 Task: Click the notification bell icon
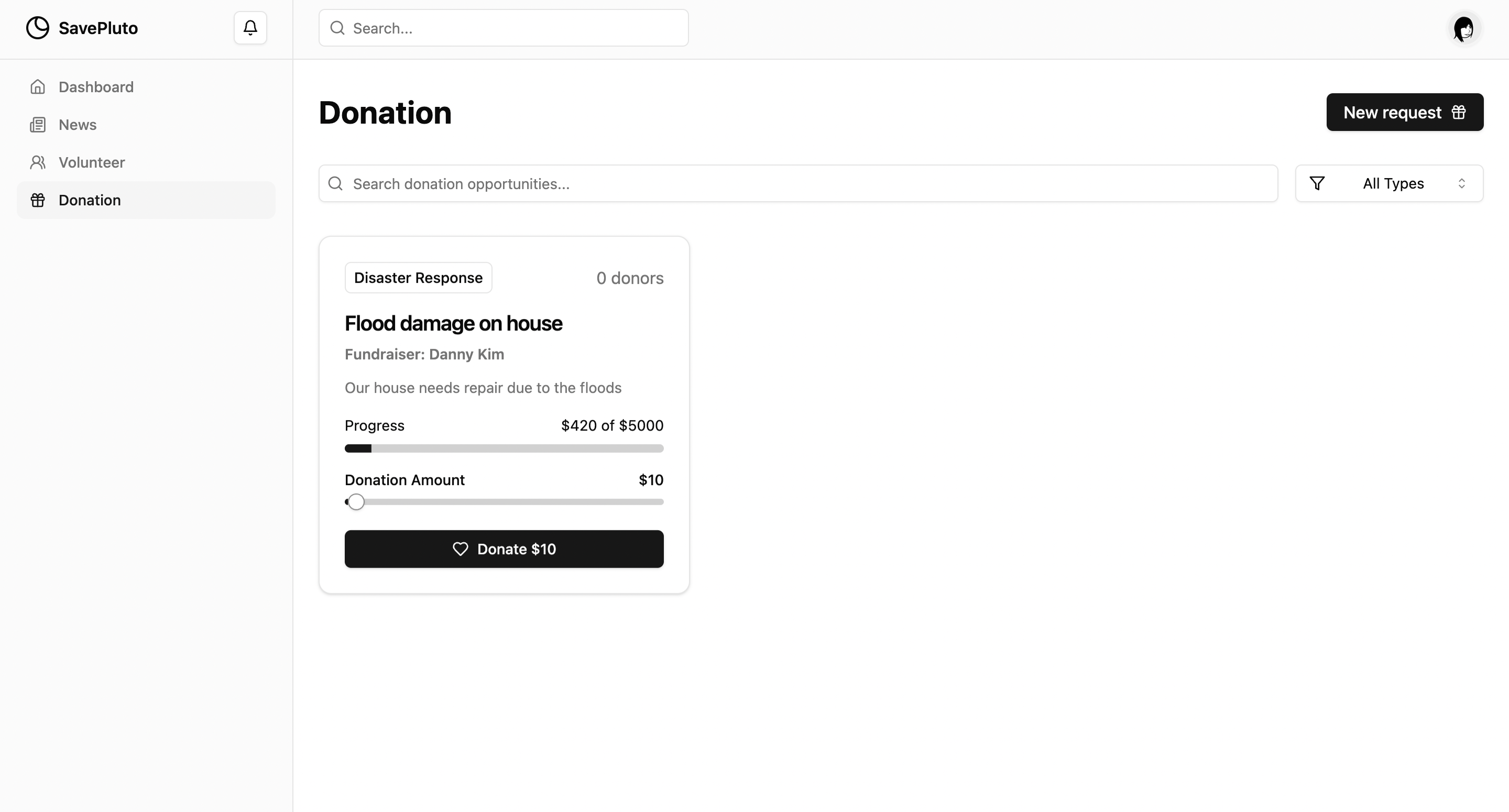250,28
